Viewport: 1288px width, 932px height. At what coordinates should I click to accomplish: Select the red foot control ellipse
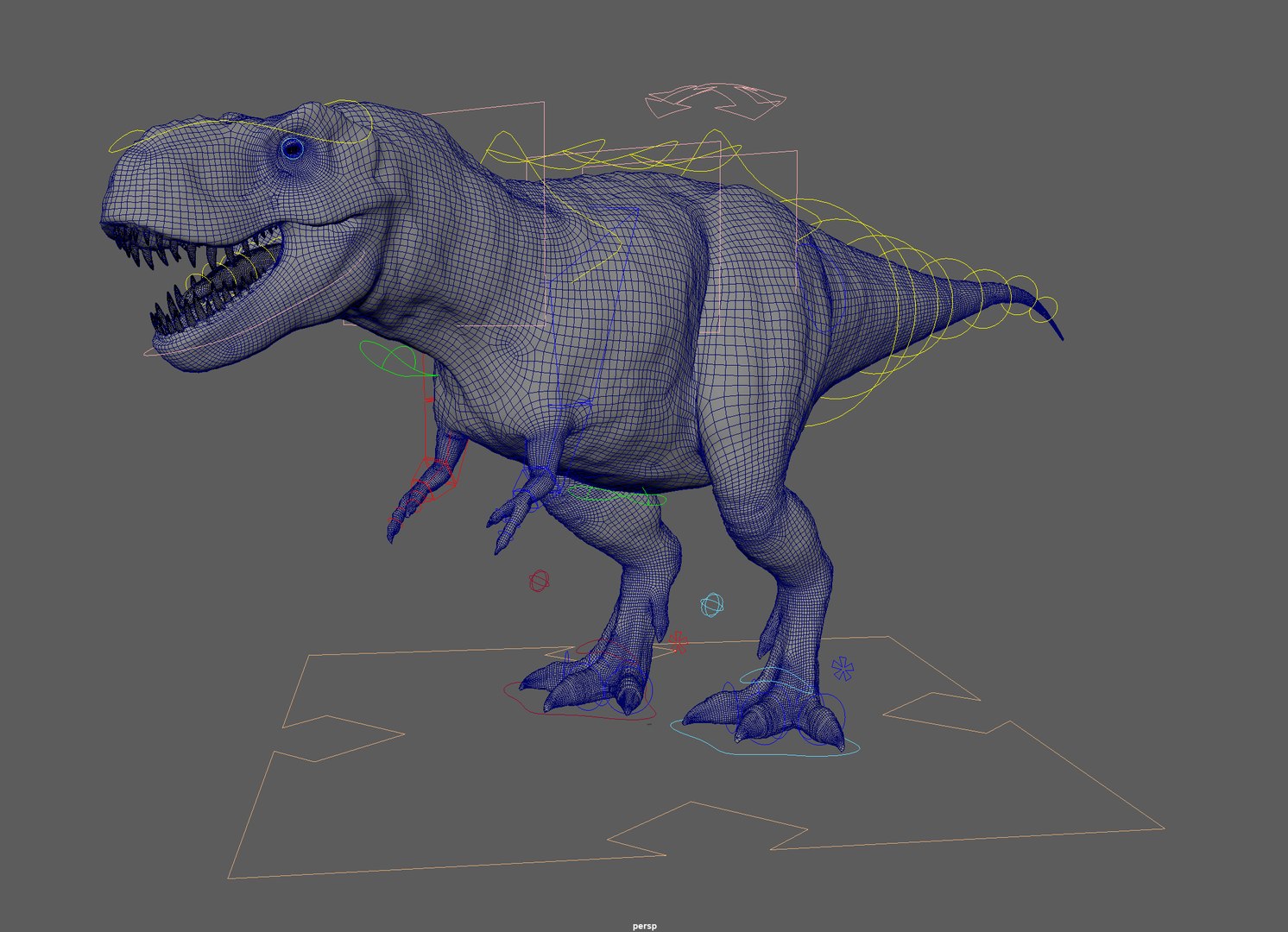(x=578, y=701)
